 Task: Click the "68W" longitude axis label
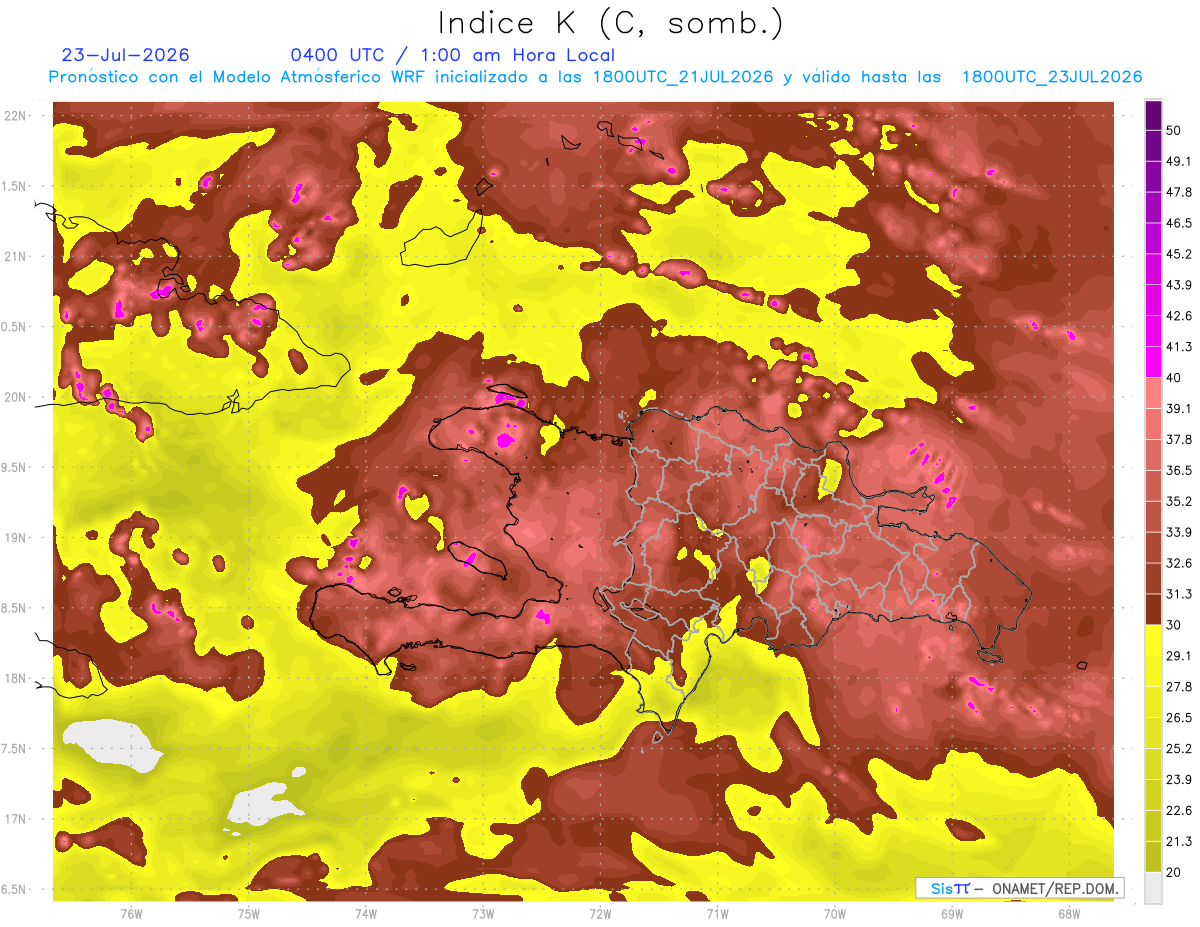coord(1069,914)
